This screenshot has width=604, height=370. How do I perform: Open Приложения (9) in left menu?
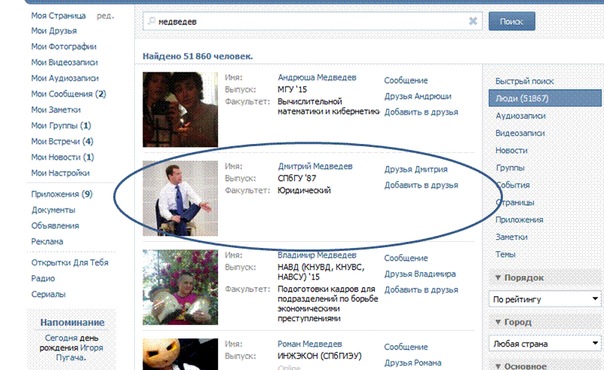tap(62, 194)
